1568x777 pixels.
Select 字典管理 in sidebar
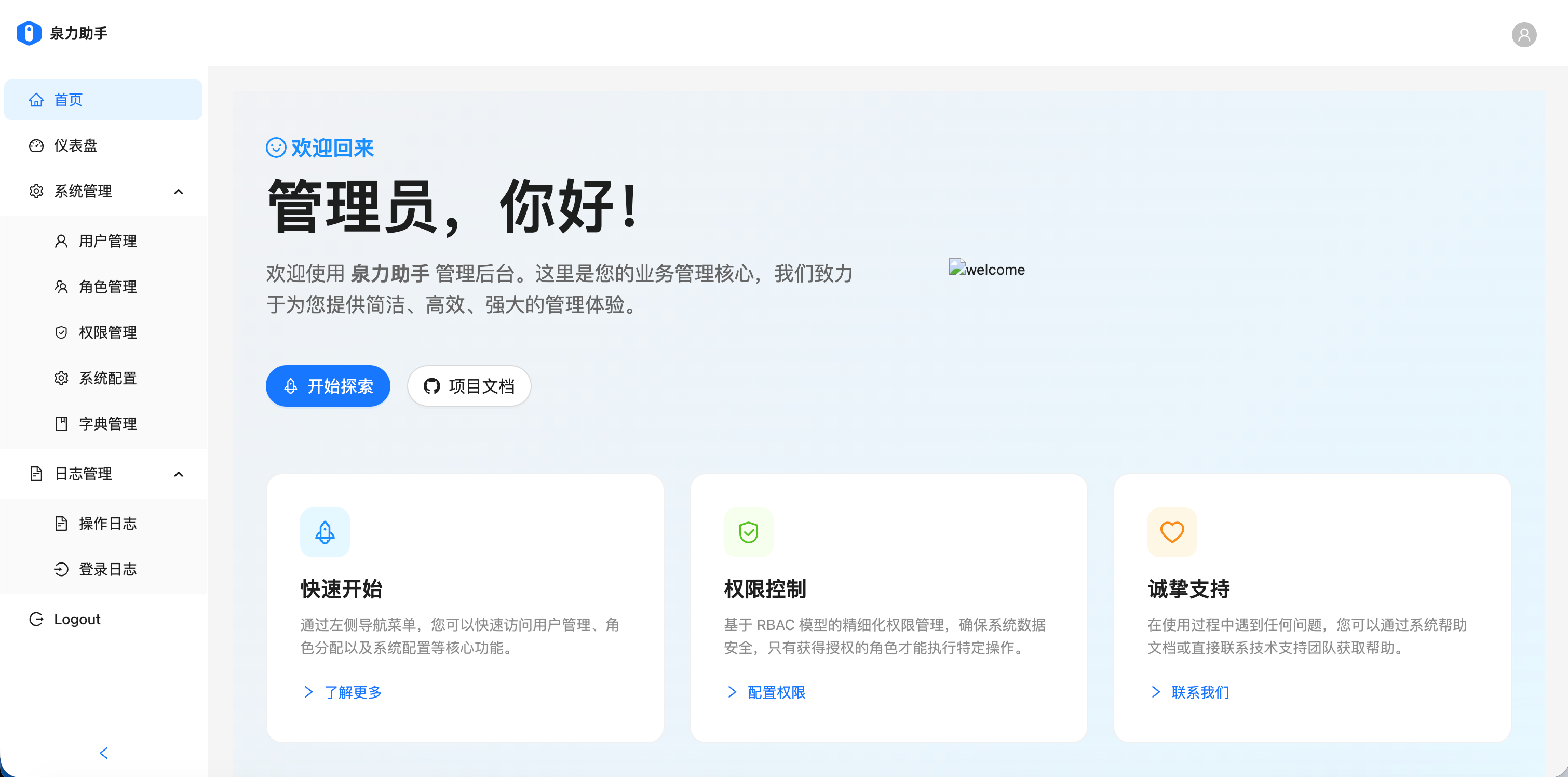coord(108,424)
